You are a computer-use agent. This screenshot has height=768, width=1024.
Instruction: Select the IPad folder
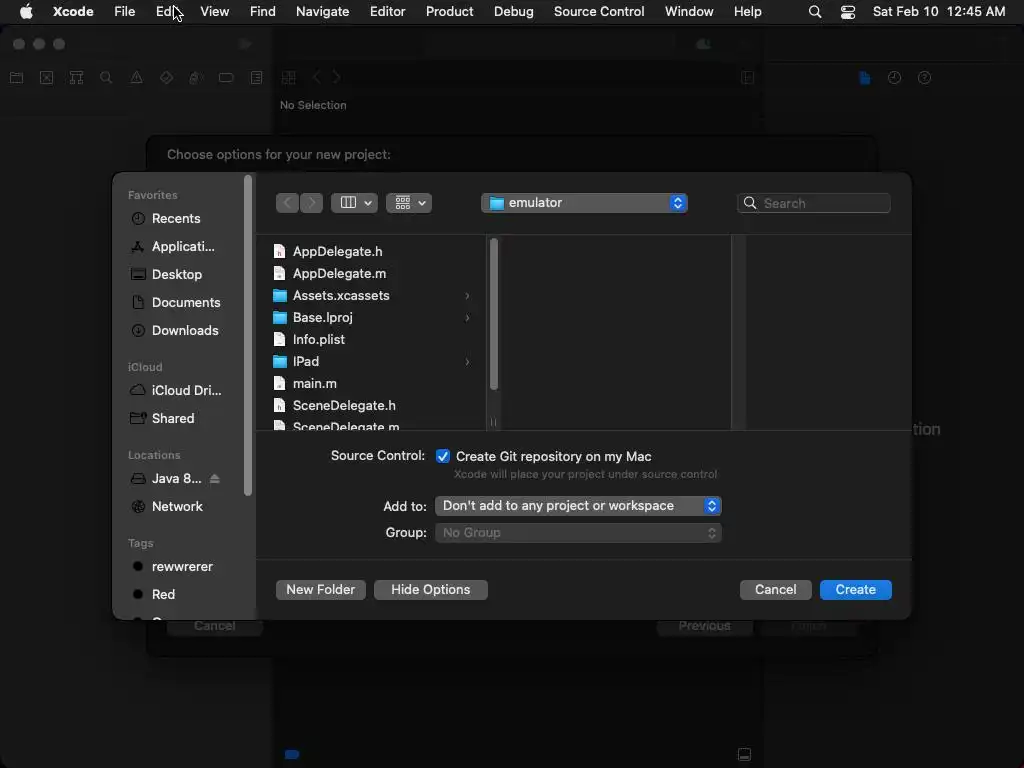click(306, 362)
